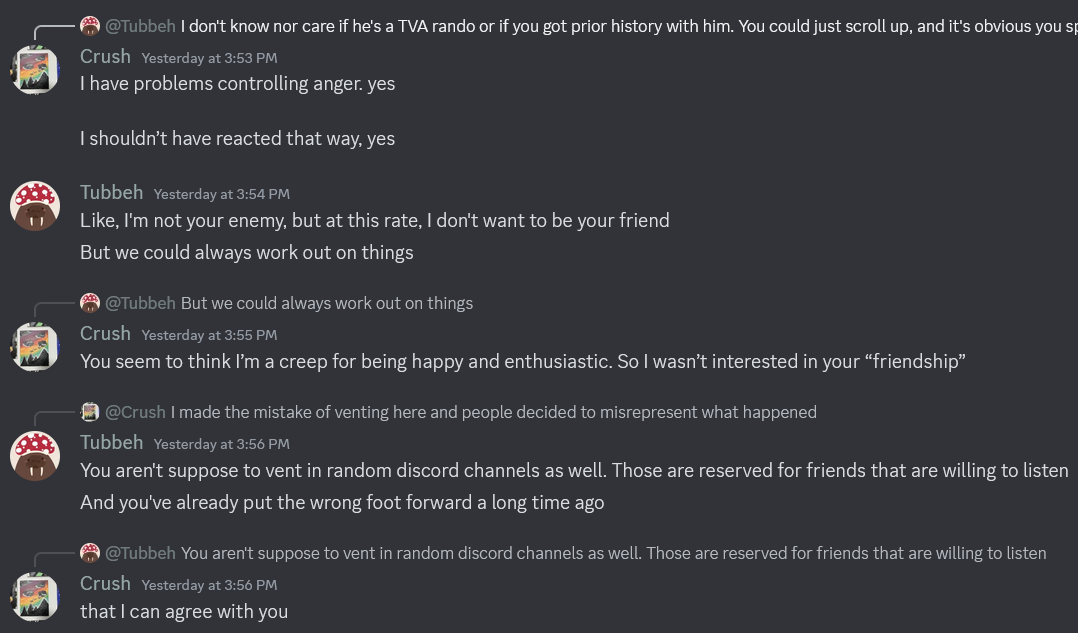Open Crush username at 3:53 PM
The image size is (1078, 633).
tap(105, 56)
